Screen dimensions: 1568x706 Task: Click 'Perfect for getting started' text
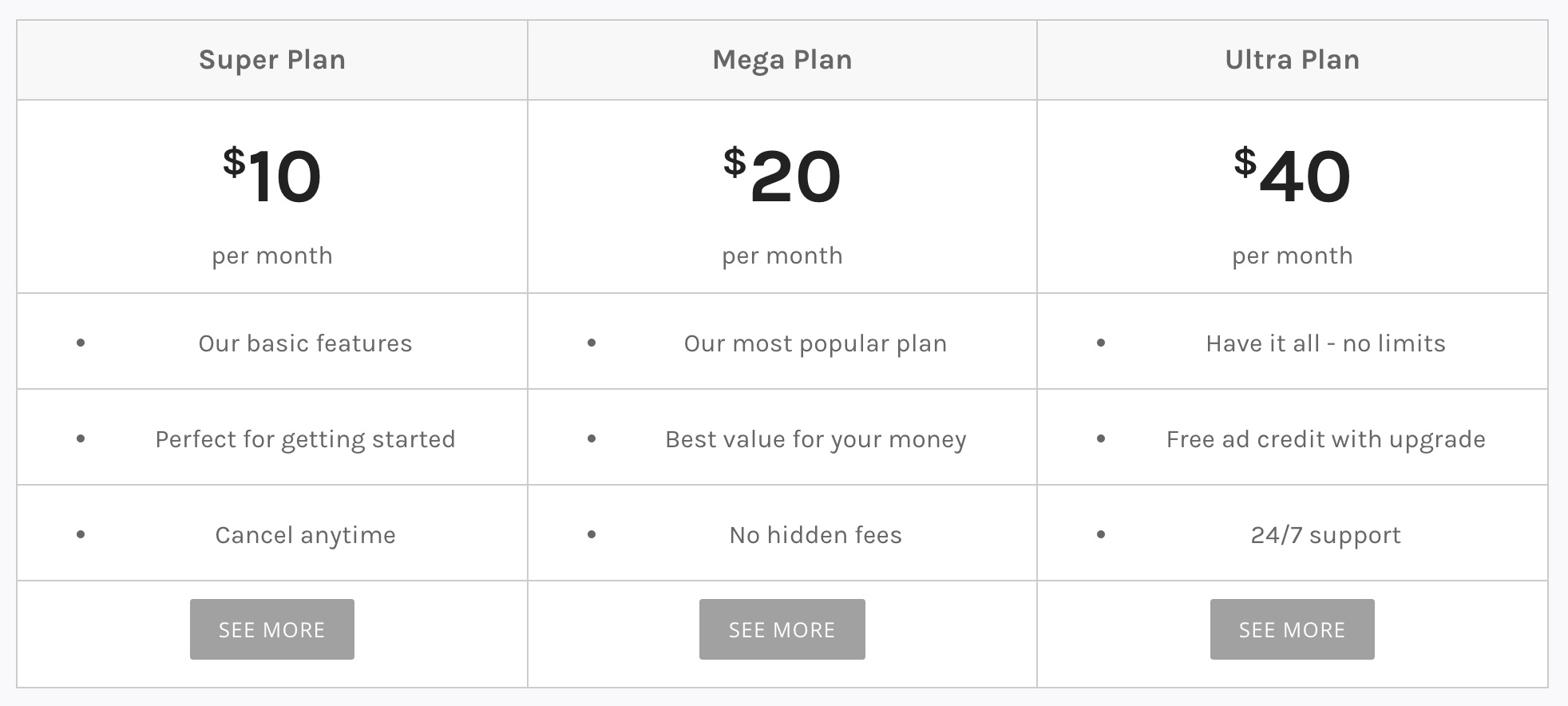305,439
